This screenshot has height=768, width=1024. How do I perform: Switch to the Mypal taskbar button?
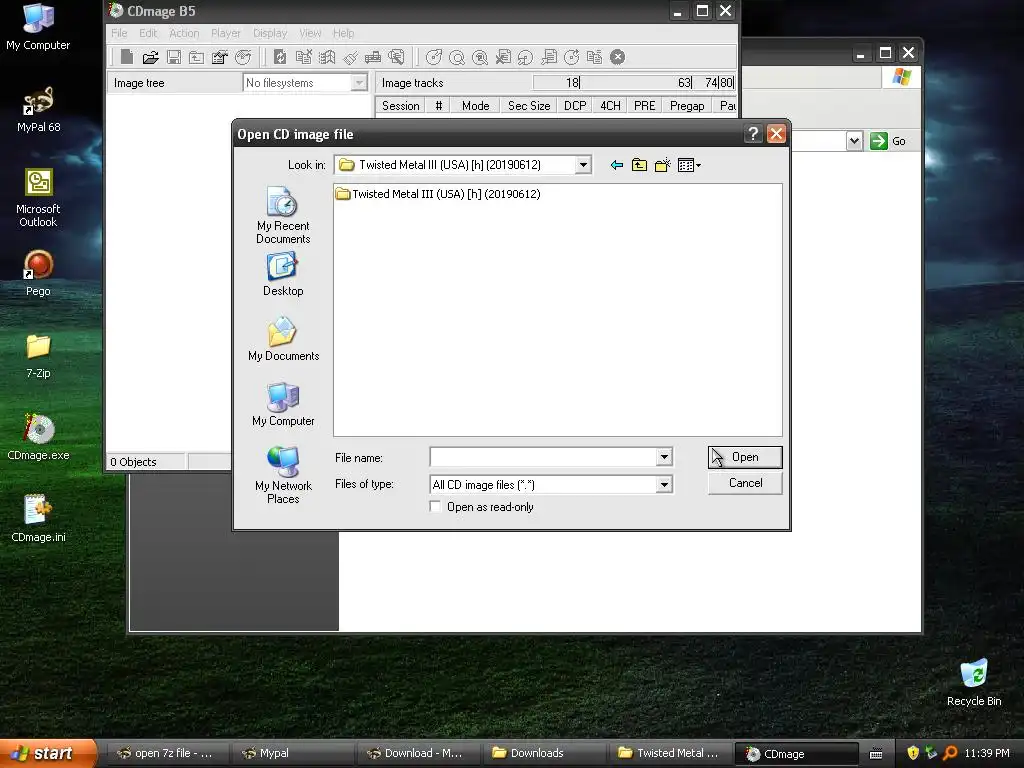pos(293,753)
